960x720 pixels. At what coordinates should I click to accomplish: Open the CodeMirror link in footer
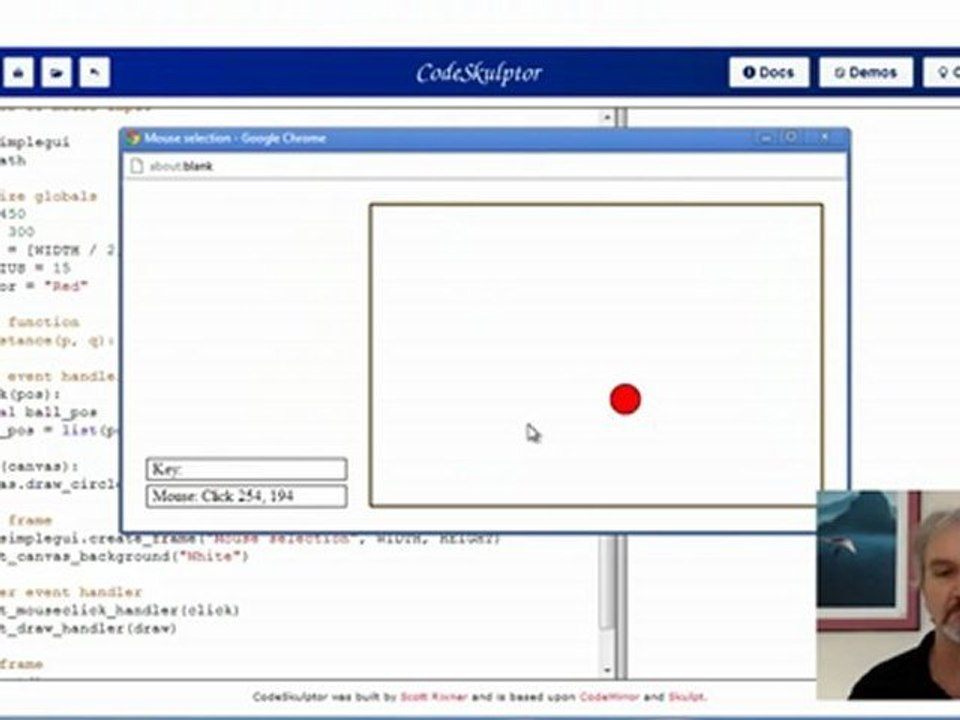609,697
